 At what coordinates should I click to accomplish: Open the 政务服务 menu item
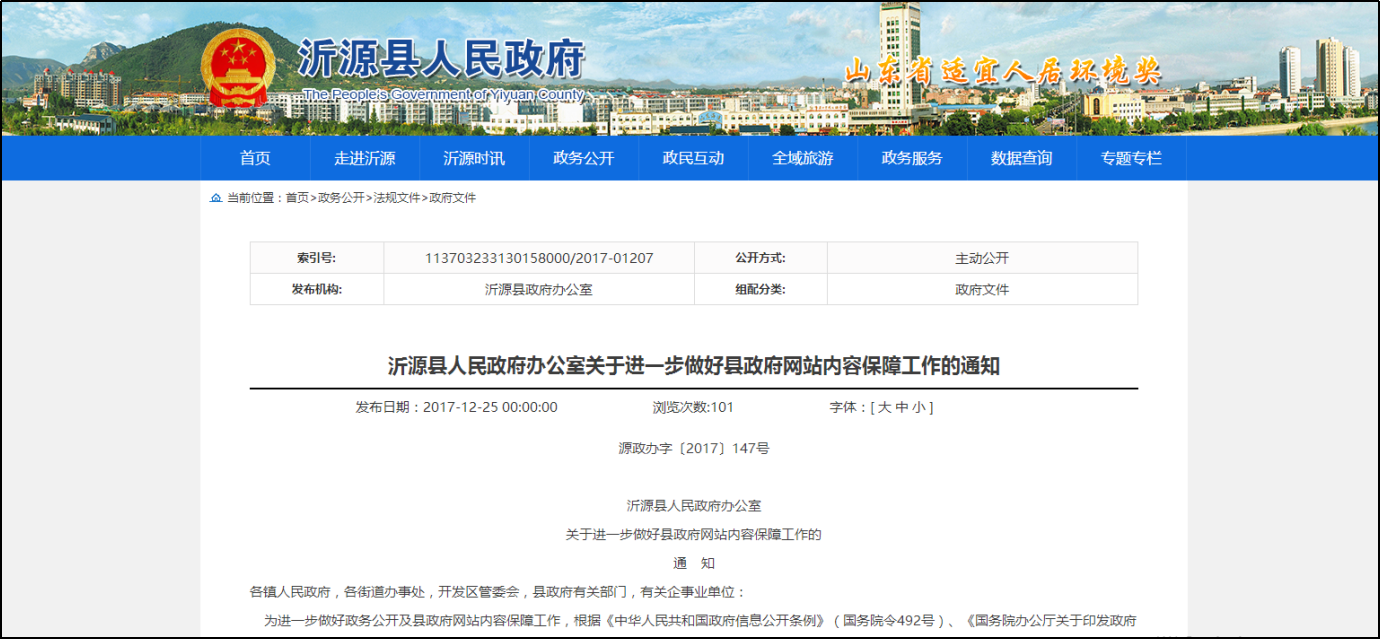point(912,158)
